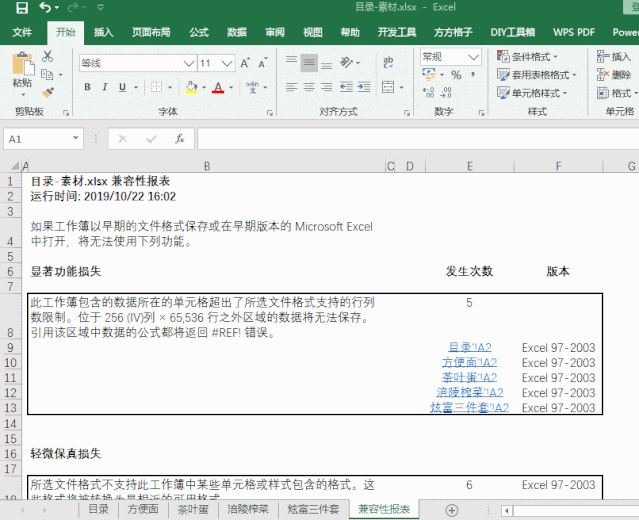
Task: Click the Save icon in title bar
Action: (22, 8)
